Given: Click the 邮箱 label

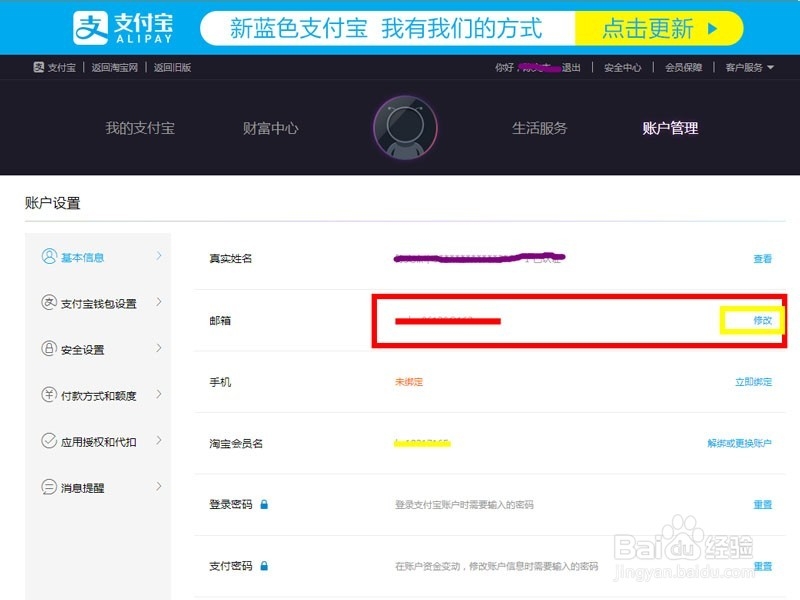Looking at the screenshot, I should (220, 320).
